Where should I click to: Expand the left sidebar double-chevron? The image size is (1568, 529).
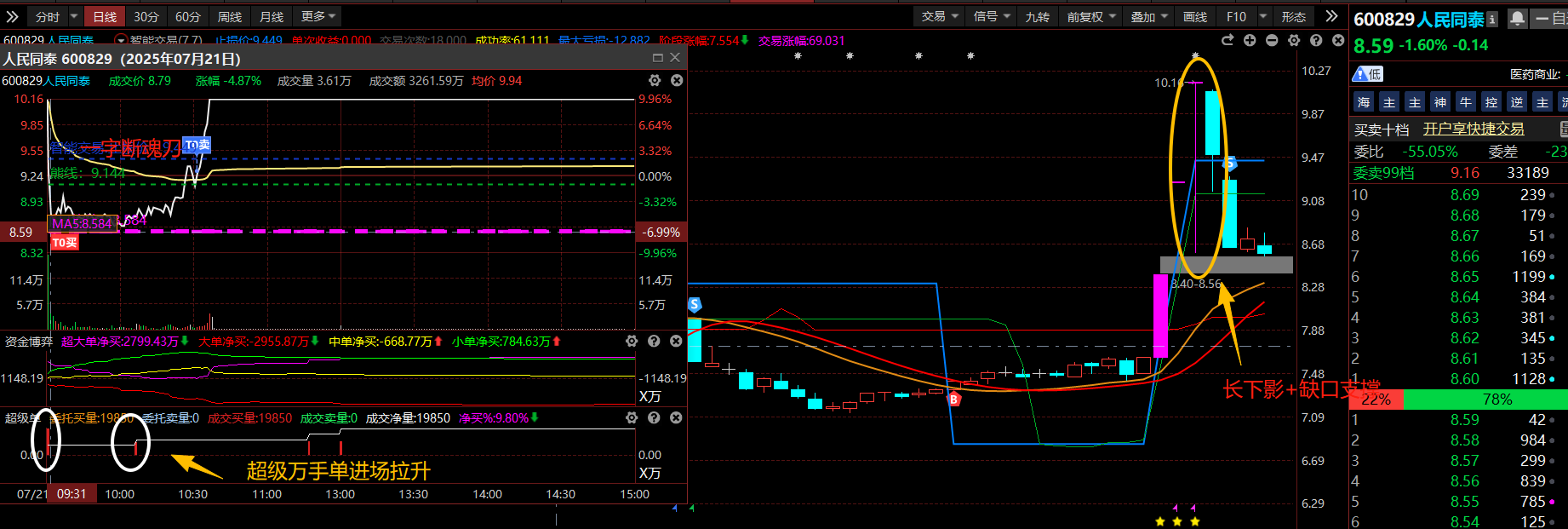click(12, 16)
